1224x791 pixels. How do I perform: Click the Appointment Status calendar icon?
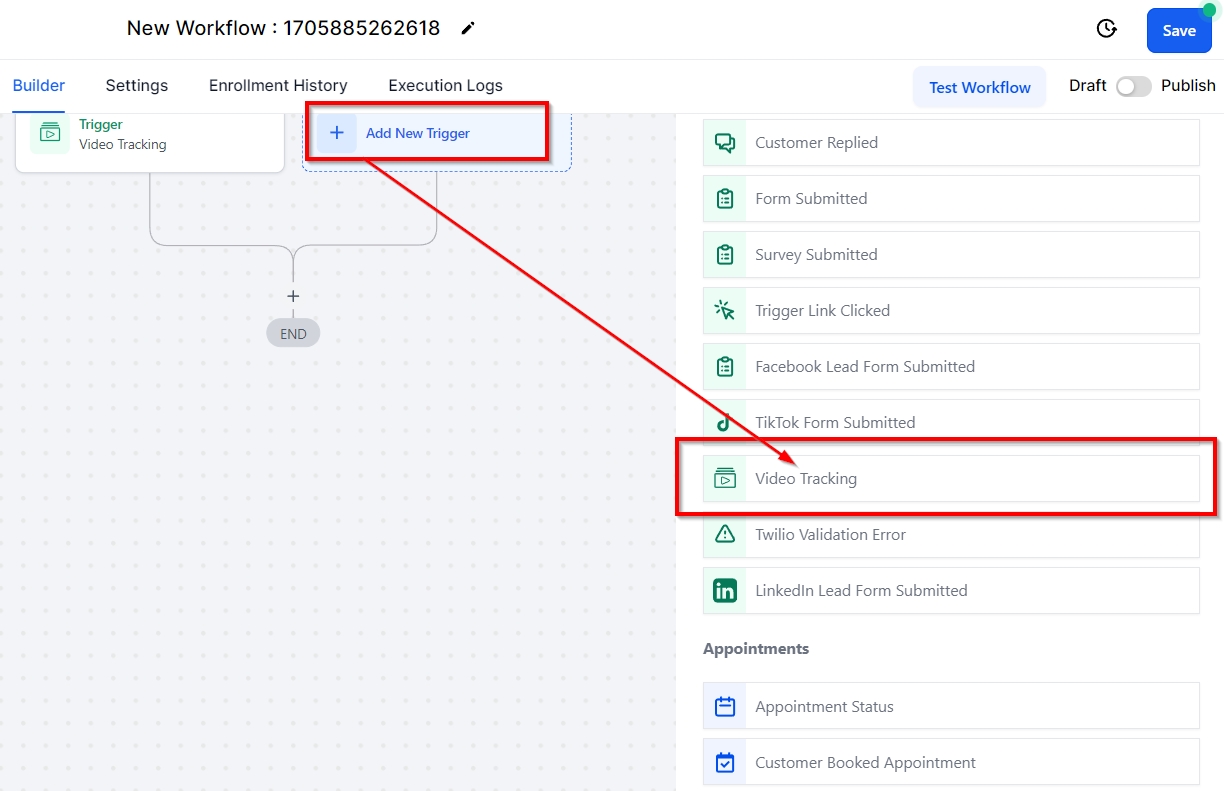725,707
